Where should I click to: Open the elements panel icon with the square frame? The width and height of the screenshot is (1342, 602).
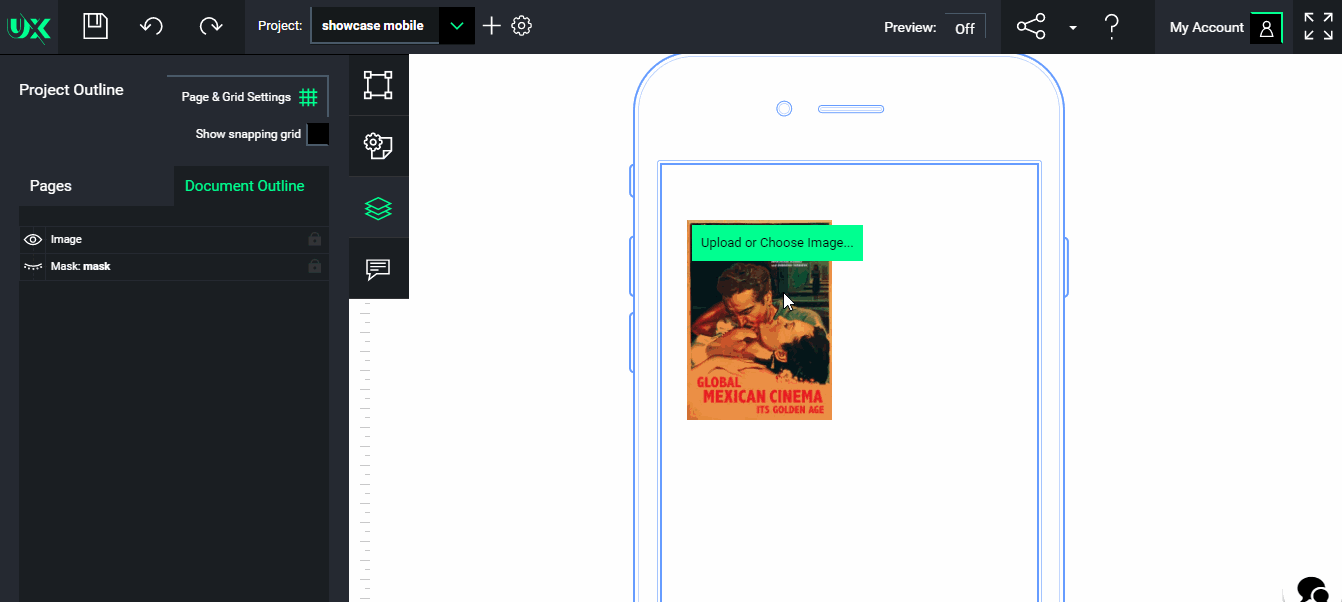tap(378, 85)
